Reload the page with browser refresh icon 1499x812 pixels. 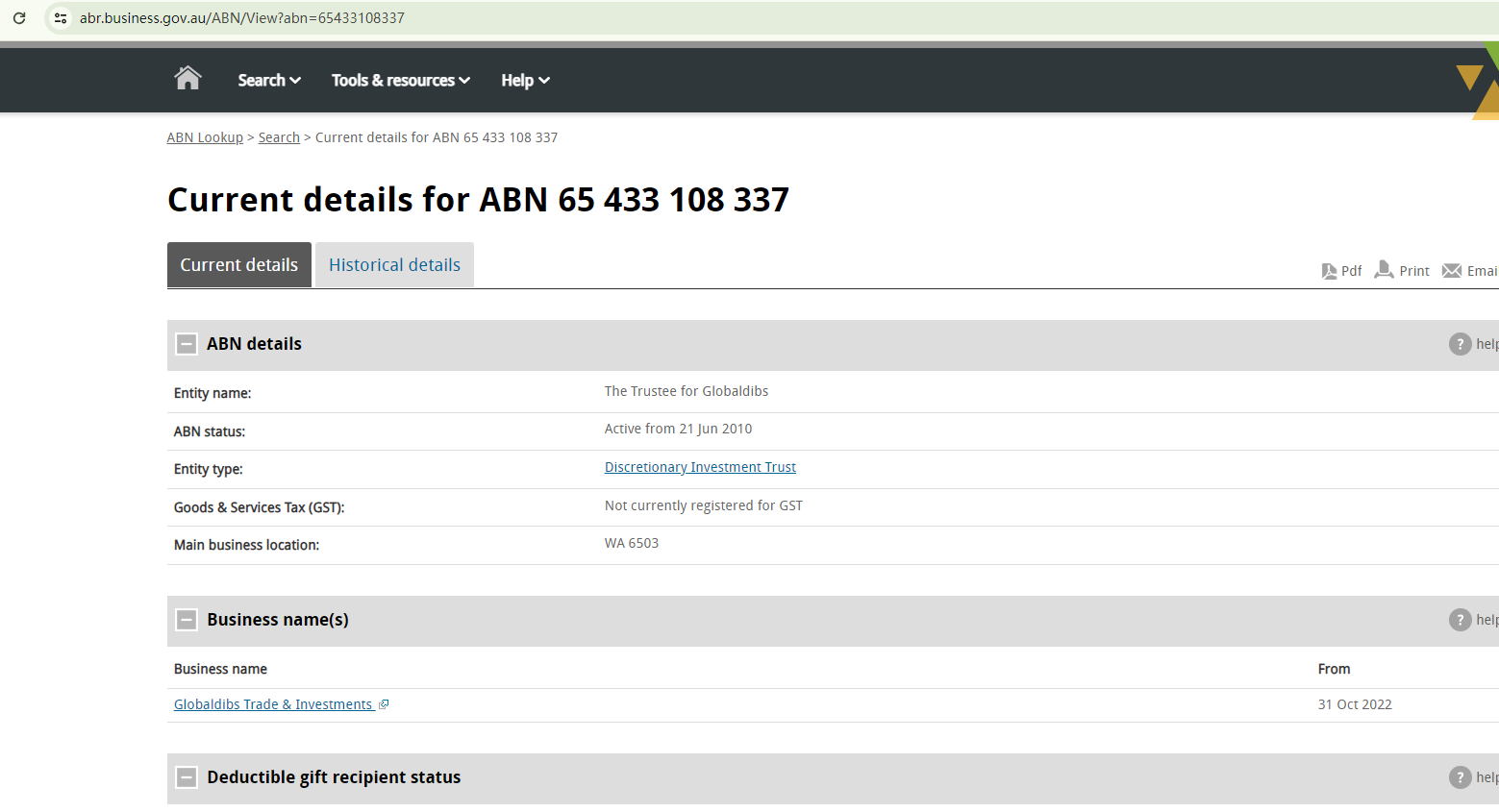click(19, 18)
